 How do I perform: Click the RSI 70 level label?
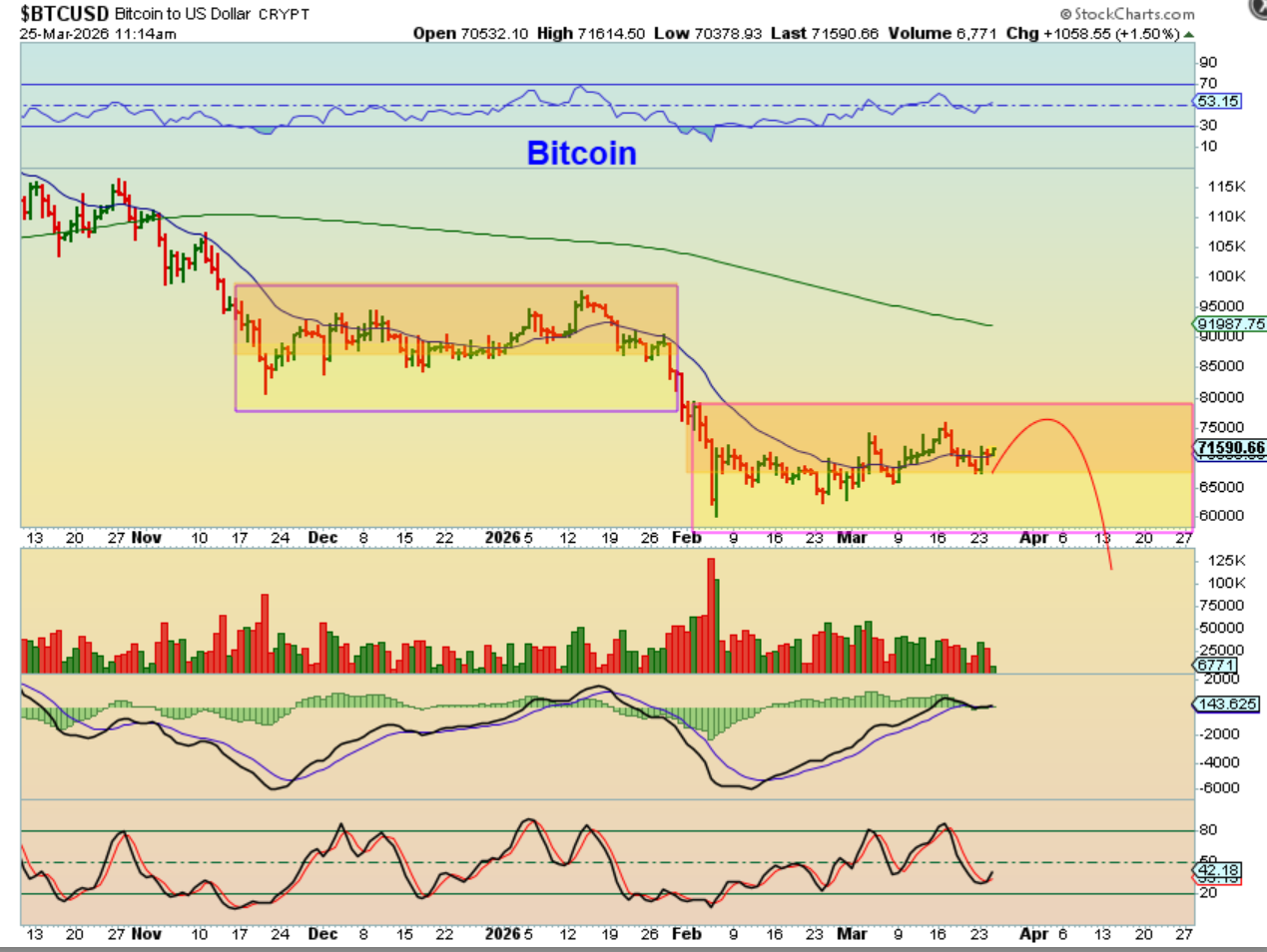tap(1208, 84)
